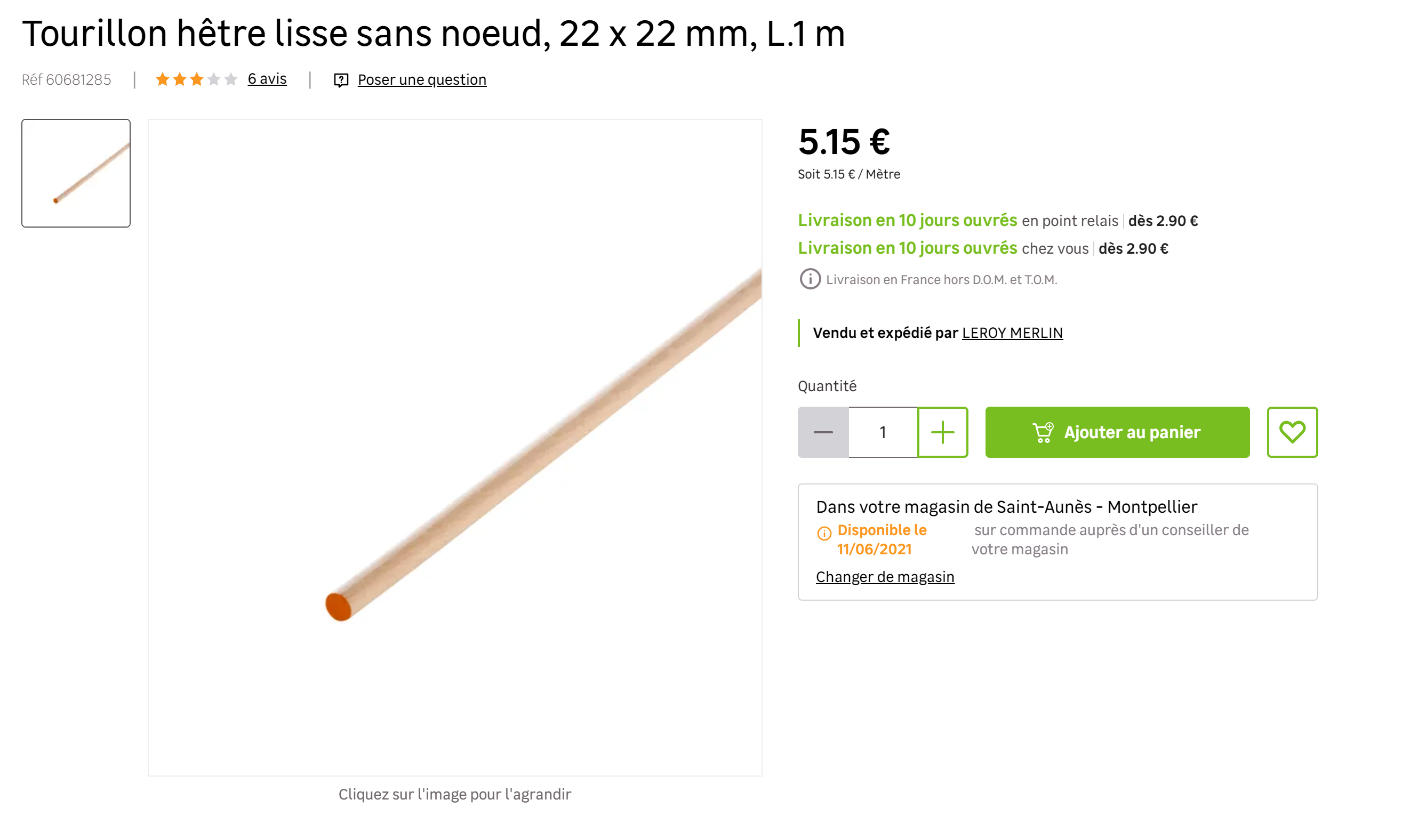Click the orange availability info icon
Screen dimensions: 1410x840
[x=824, y=532]
